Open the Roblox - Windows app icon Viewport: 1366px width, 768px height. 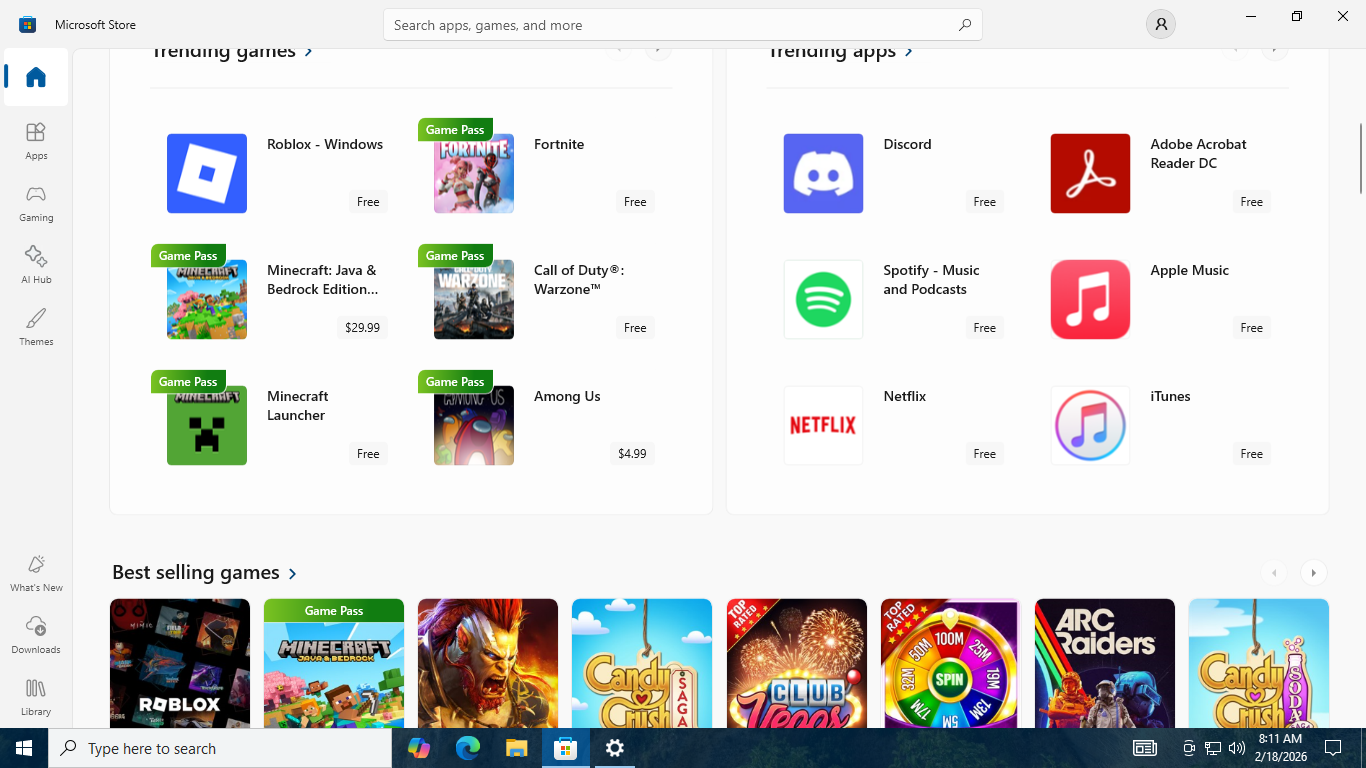[x=207, y=173]
